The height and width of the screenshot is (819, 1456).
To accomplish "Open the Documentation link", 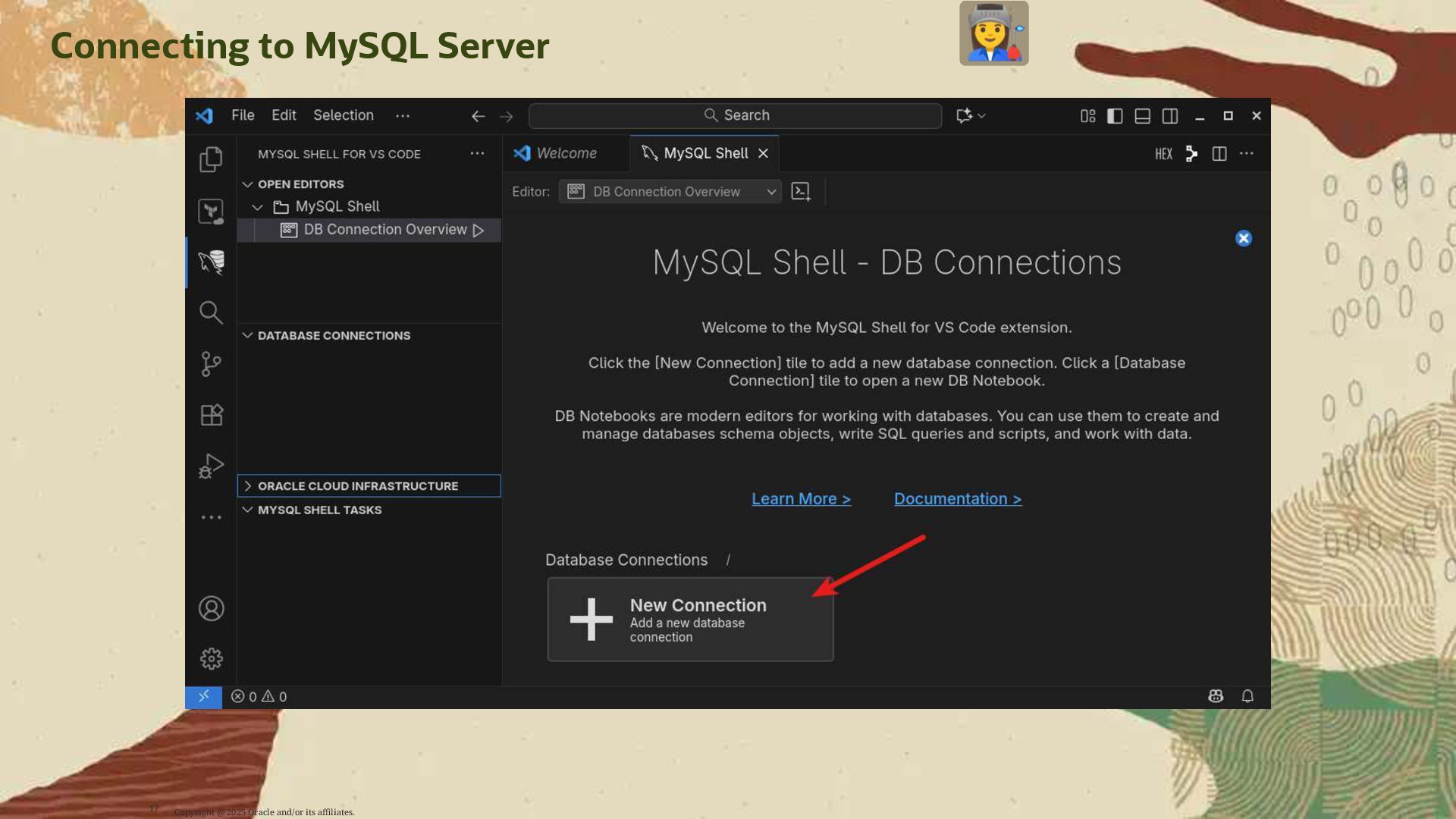I will point(958,499).
